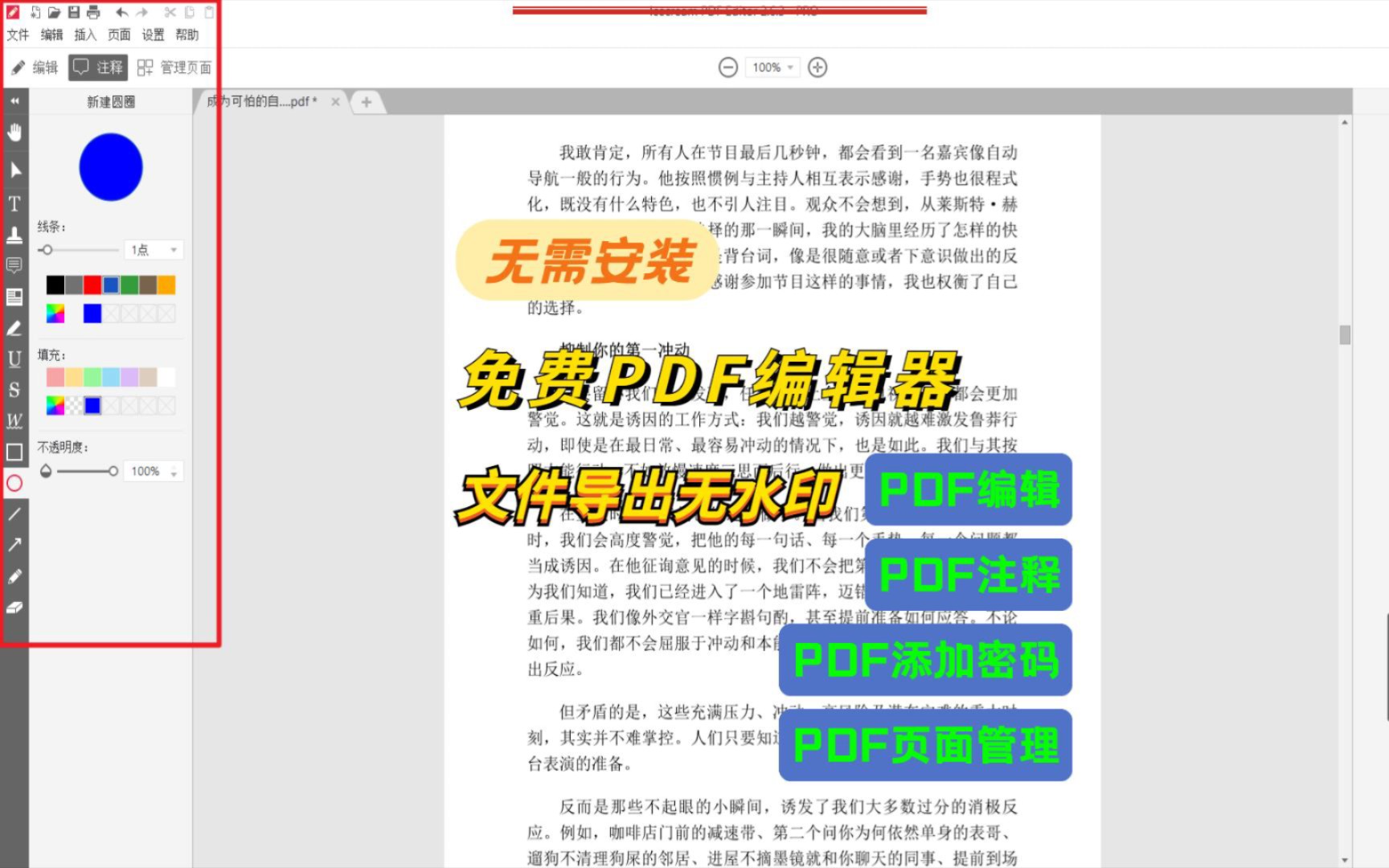This screenshot has height=868, width=1389.
Task: Switch to 注释 annotation mode
Action: point(98,68)
